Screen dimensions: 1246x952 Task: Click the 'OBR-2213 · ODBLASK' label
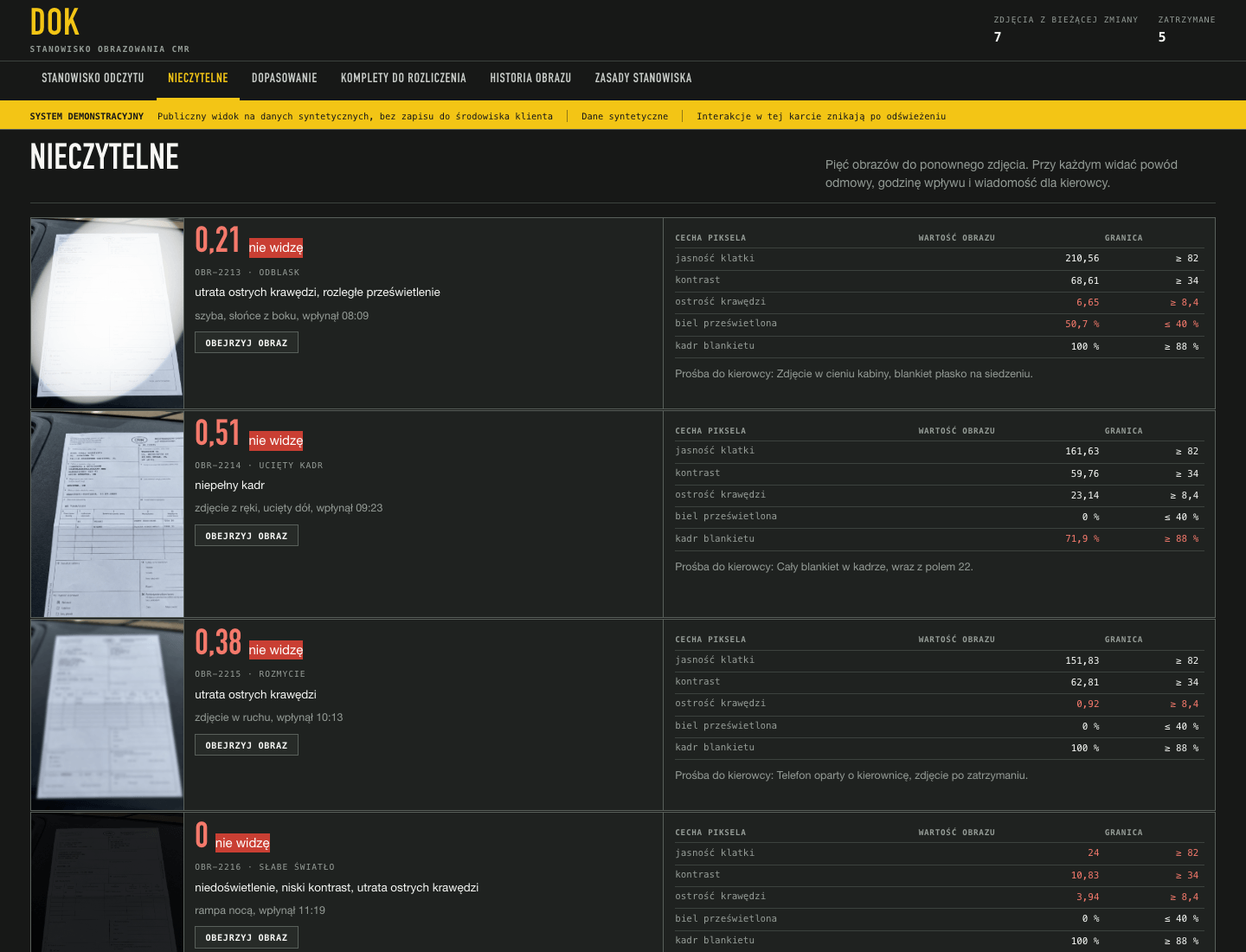pyautogui.click(x=247, y=273)
